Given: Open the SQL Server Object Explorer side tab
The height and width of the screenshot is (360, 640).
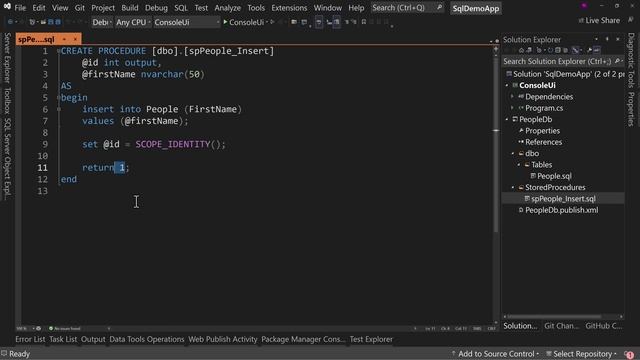Looking at the screenshot, I should (7, 160).
